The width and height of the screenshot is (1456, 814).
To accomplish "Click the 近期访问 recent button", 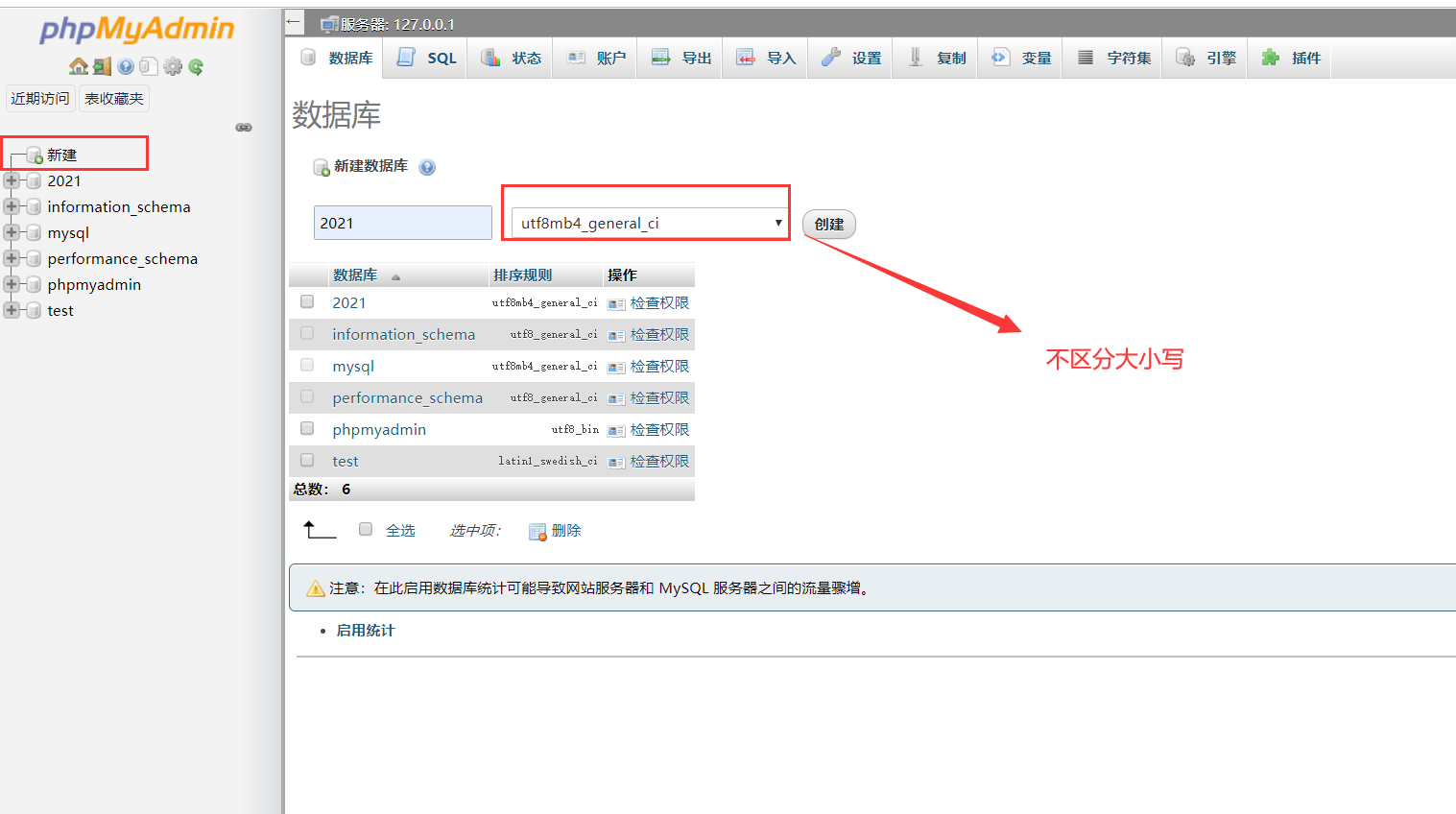I will point(40,99).
